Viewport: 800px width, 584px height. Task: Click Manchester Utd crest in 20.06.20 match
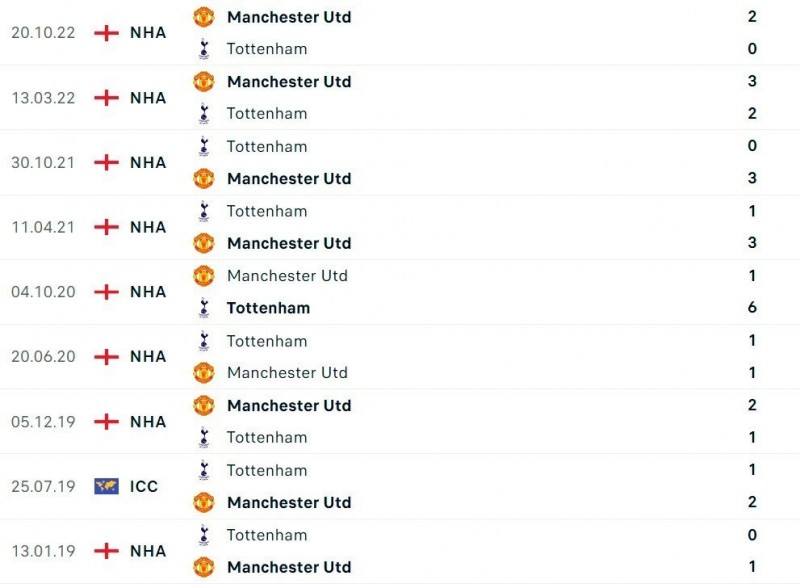[204, 373]
